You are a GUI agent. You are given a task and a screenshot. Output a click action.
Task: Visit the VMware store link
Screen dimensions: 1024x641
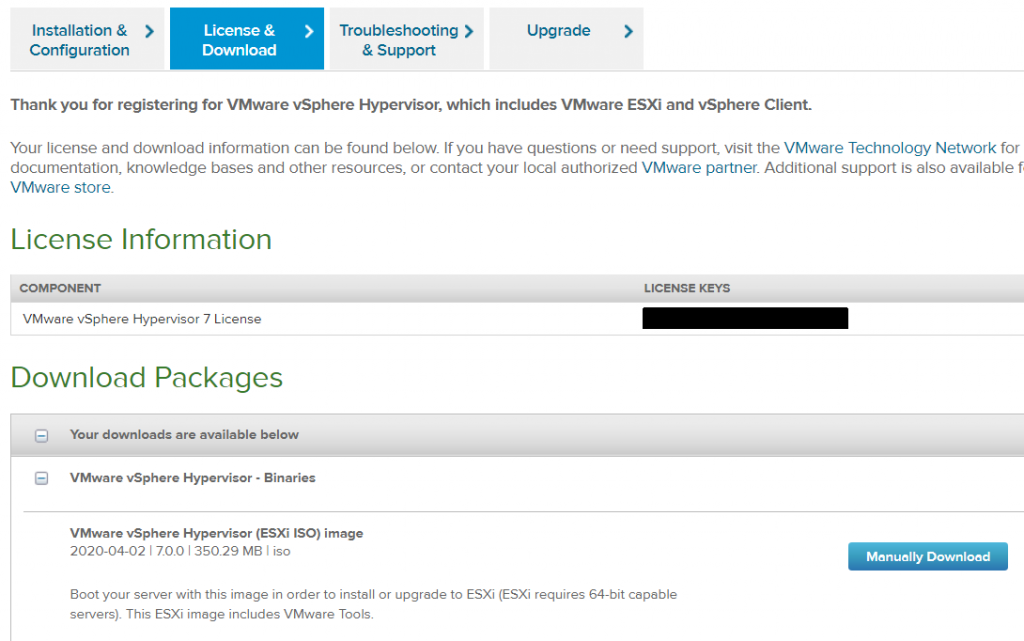point(60,186)
